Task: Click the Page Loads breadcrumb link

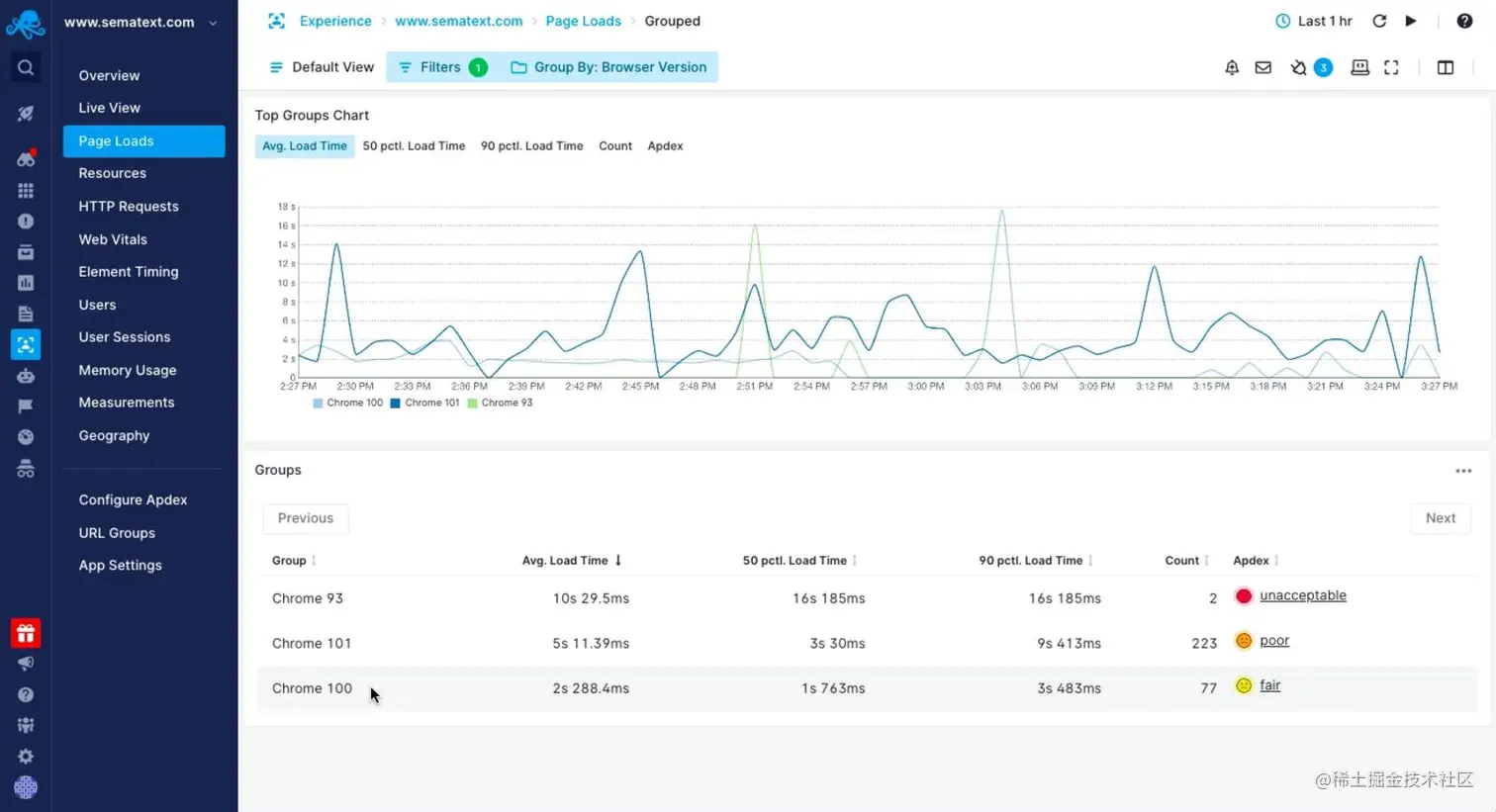Action: (584, 21)
